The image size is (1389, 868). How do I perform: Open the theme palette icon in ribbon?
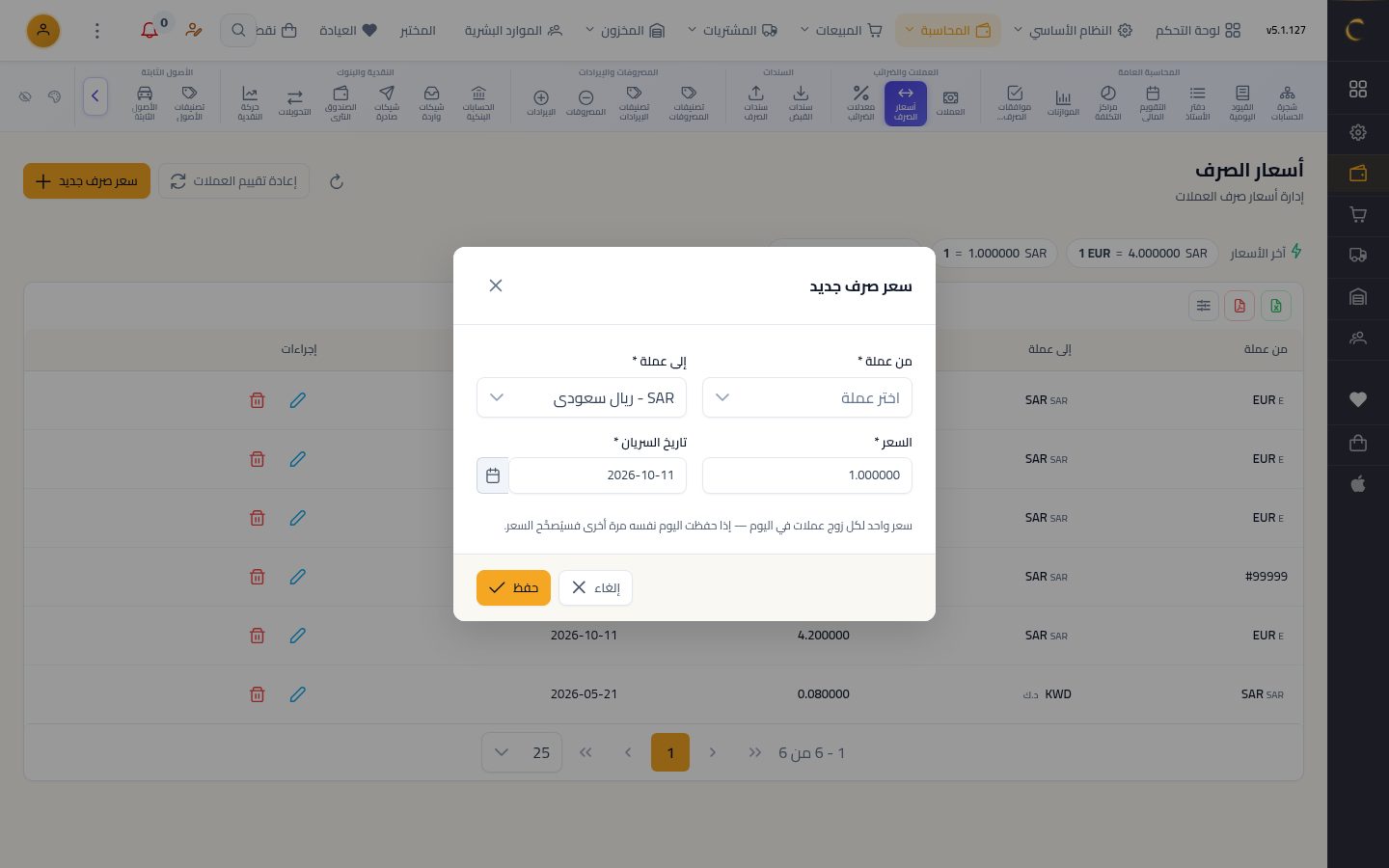pos(54,96)
